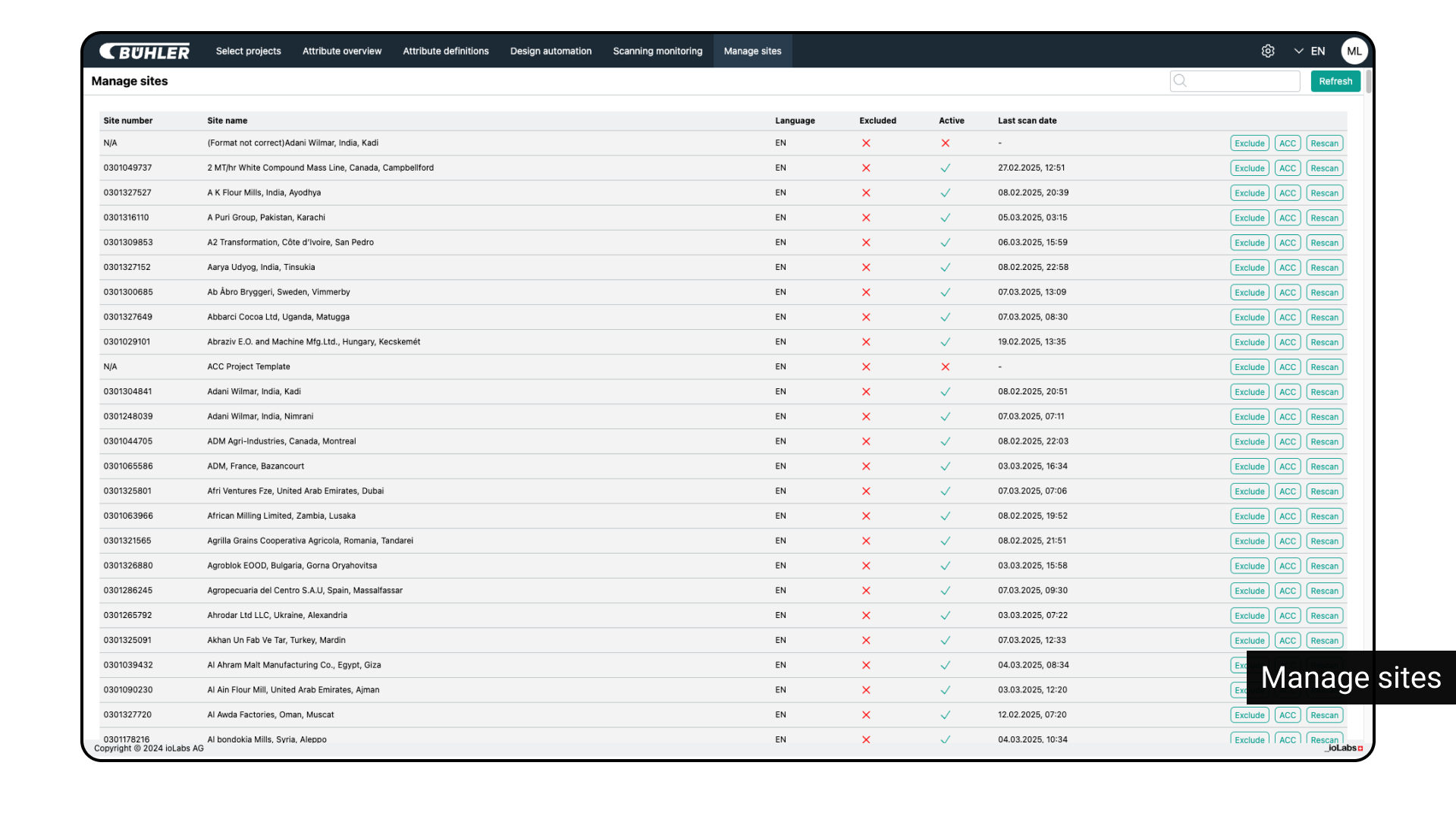Click active checkmark for A Puri Group row

[x=945, y=218]
